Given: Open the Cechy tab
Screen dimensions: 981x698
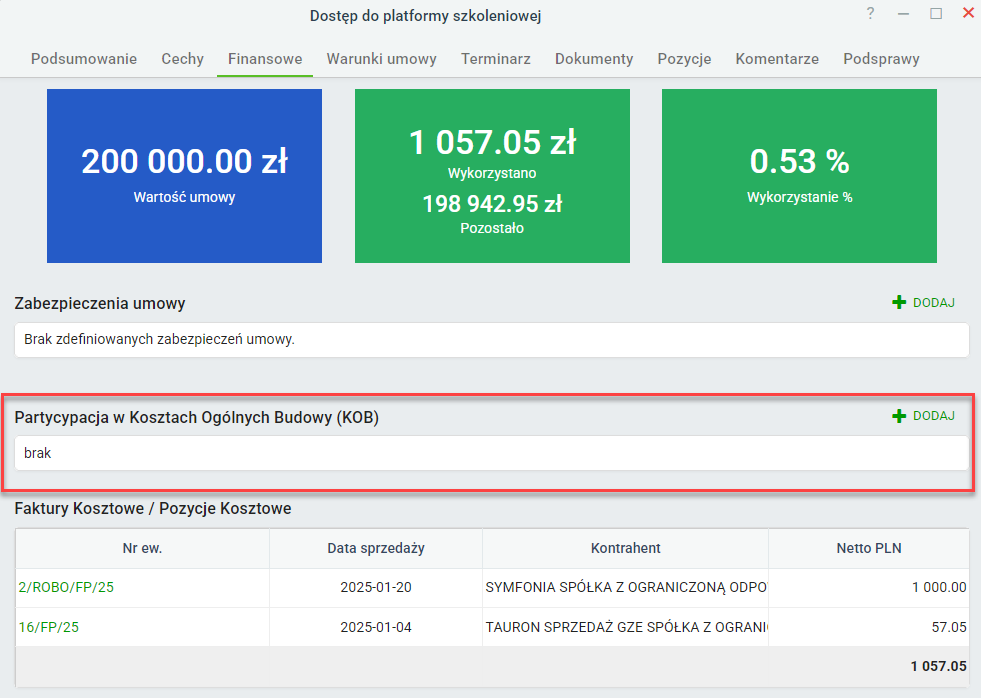Looking at the screenshot, I should [x=183, y=59].
